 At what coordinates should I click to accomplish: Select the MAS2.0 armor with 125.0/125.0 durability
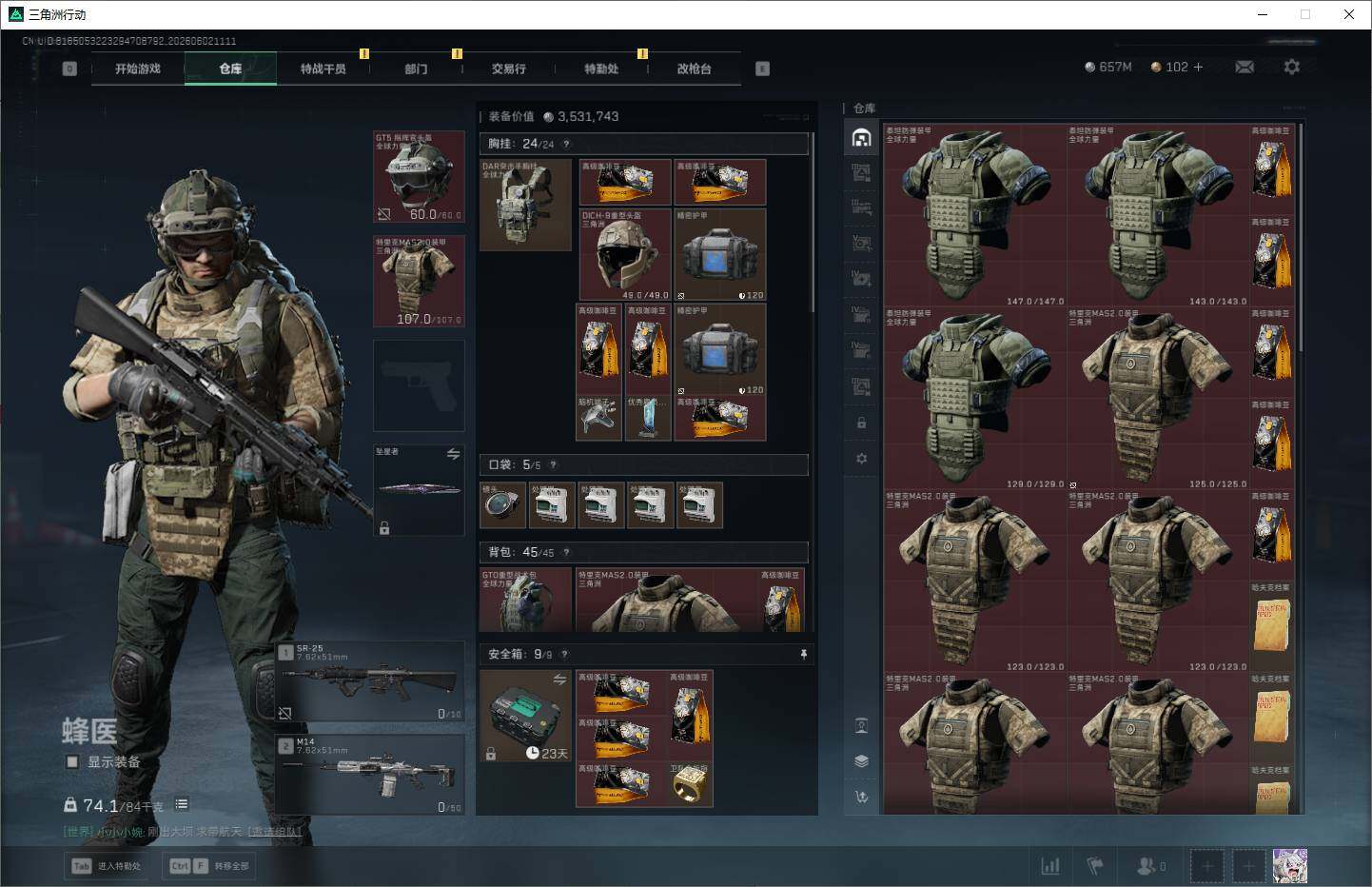pos(1157,398)
